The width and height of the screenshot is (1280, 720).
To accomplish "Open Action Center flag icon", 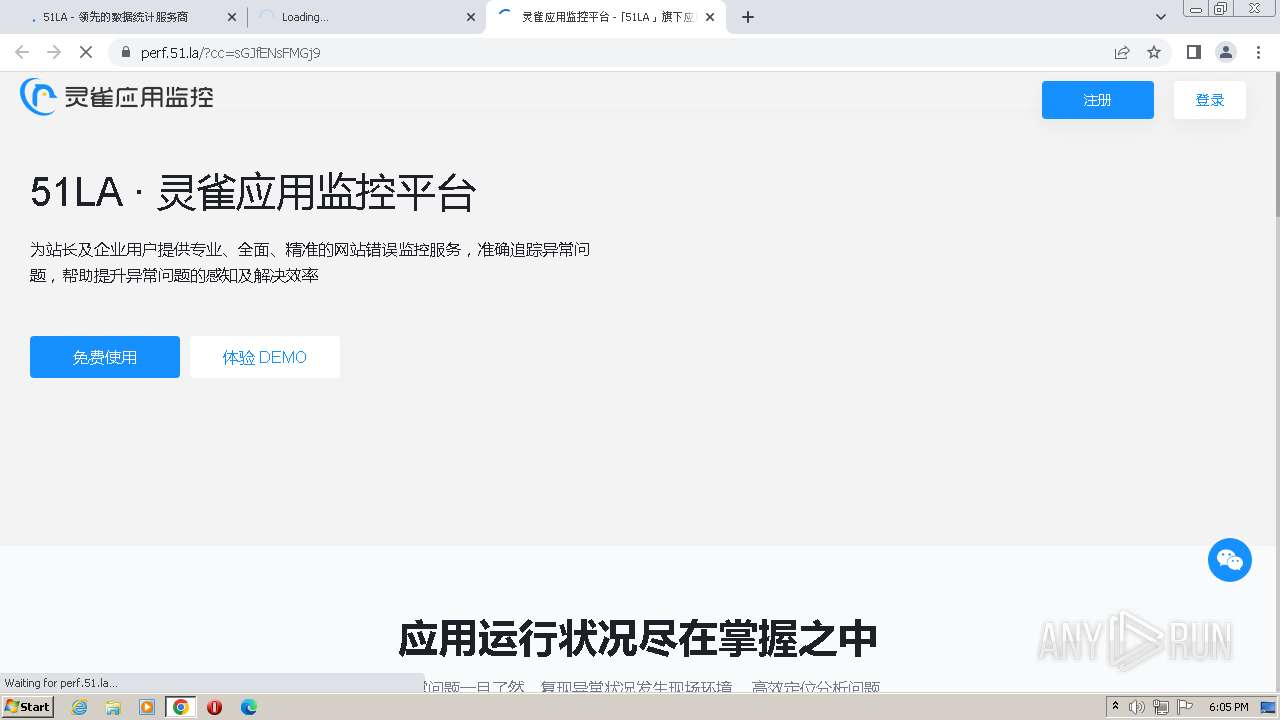I will [x=1185, y=707].
